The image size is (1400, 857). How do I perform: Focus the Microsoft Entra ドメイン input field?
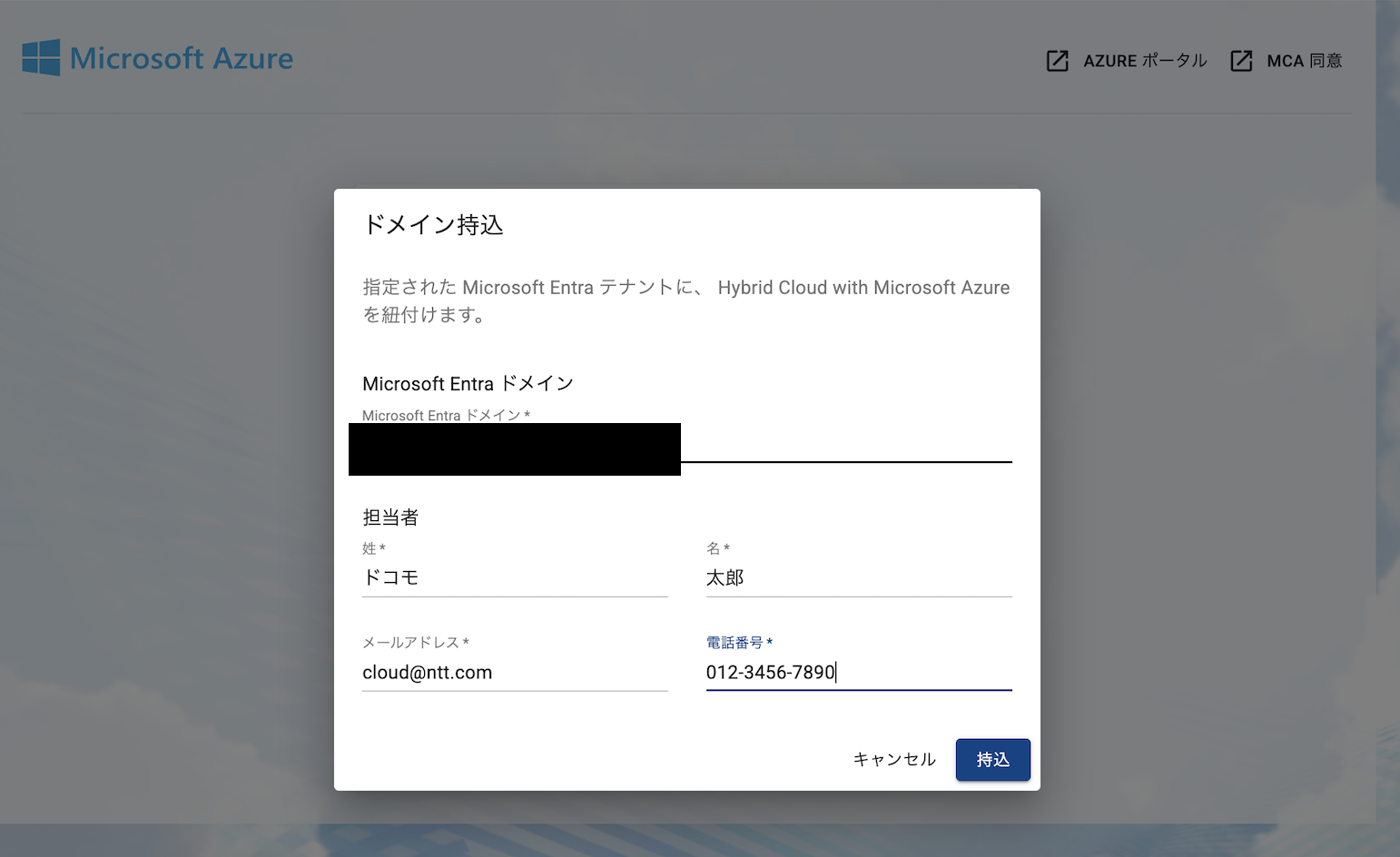(x=844, y=447)
